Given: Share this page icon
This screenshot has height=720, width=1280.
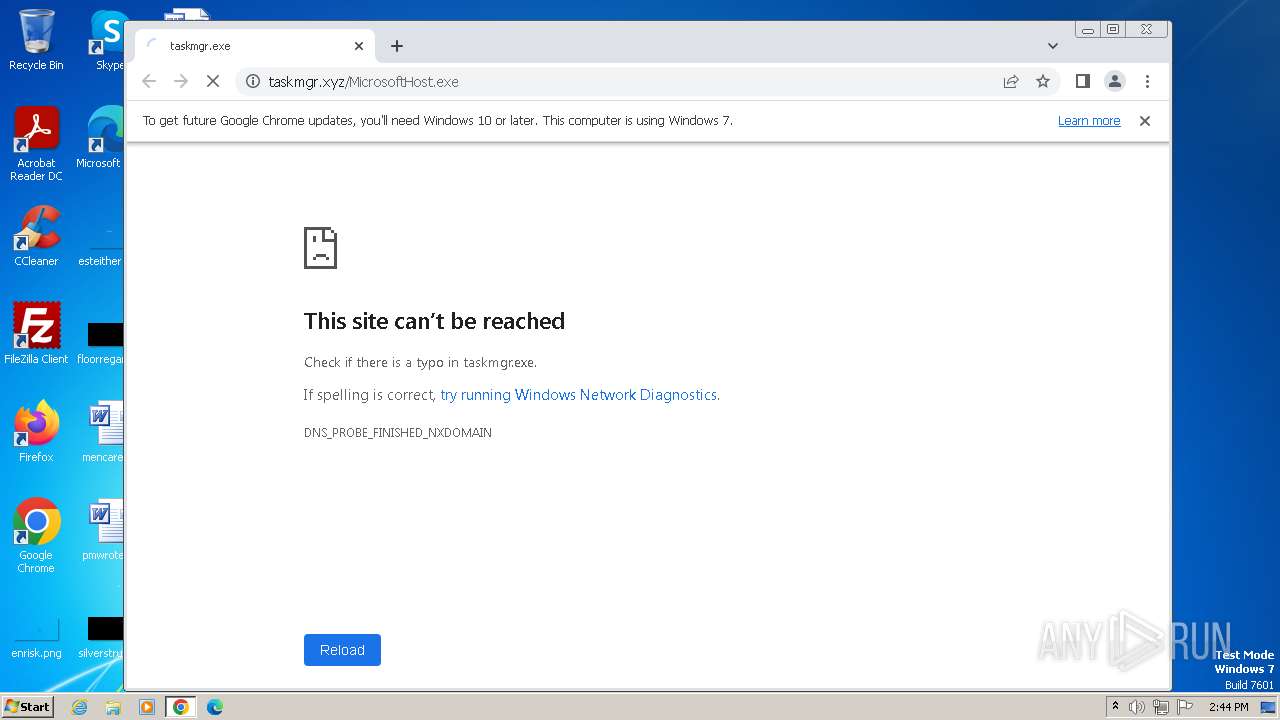Looking at the screenshot, I should pyautogui.click(x=1011, y=81).
